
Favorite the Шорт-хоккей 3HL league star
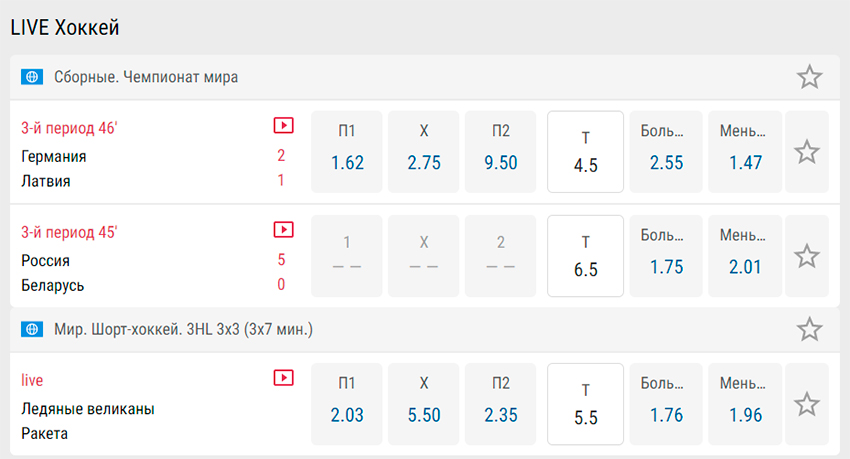[x=809, y=329]
